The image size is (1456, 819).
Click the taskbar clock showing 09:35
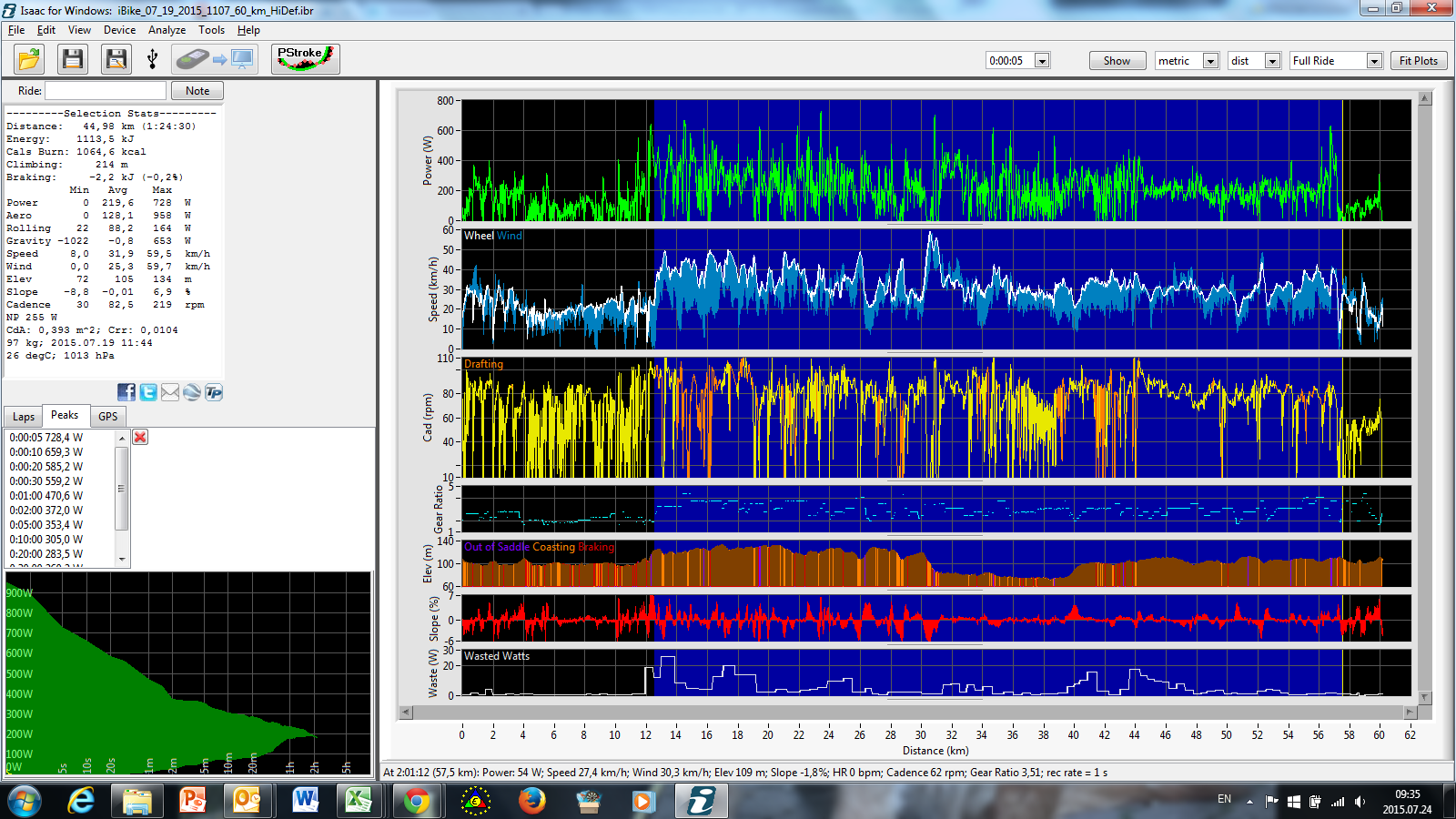pyautogui.click(x=1407, y=794)
